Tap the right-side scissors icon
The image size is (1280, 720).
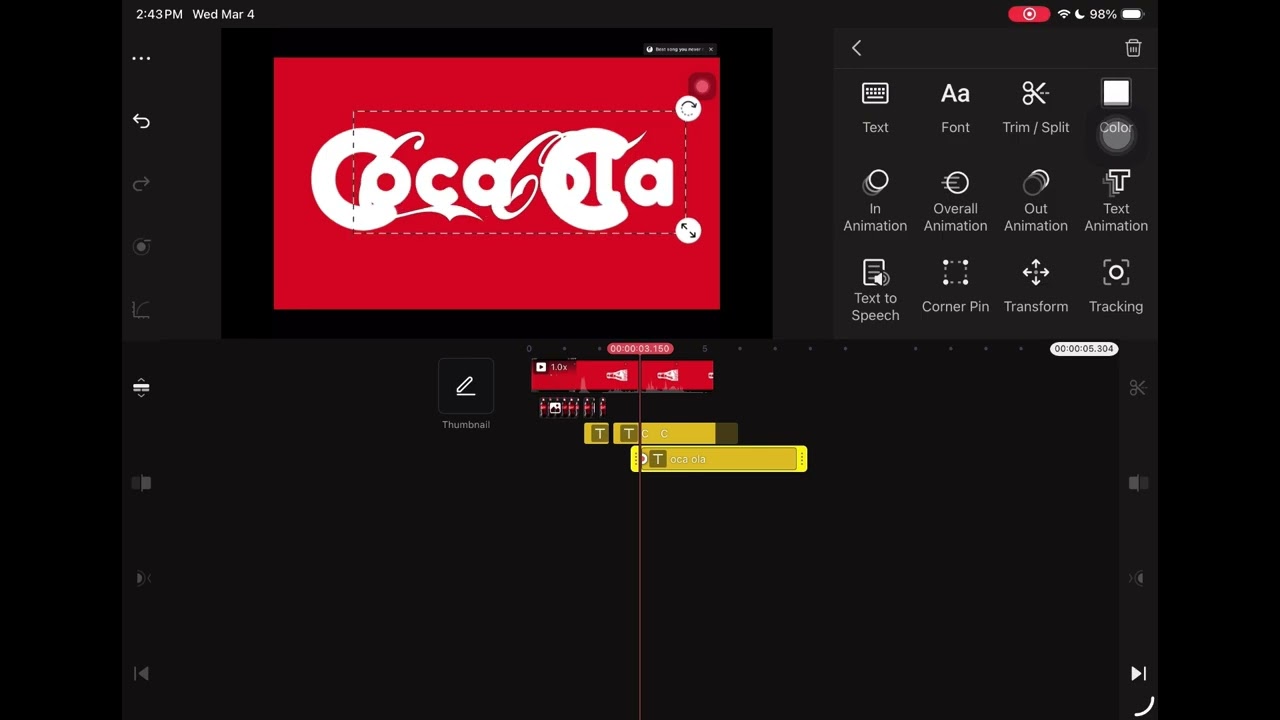pos(1138,388)
